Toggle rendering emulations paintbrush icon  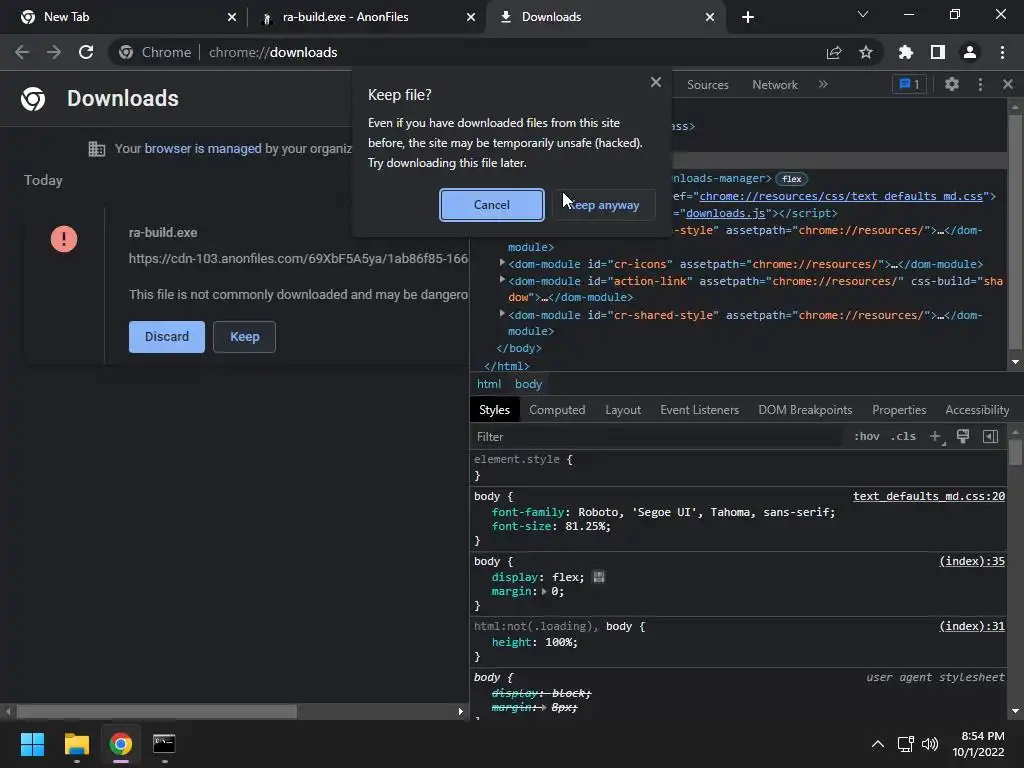click(963, 437)
